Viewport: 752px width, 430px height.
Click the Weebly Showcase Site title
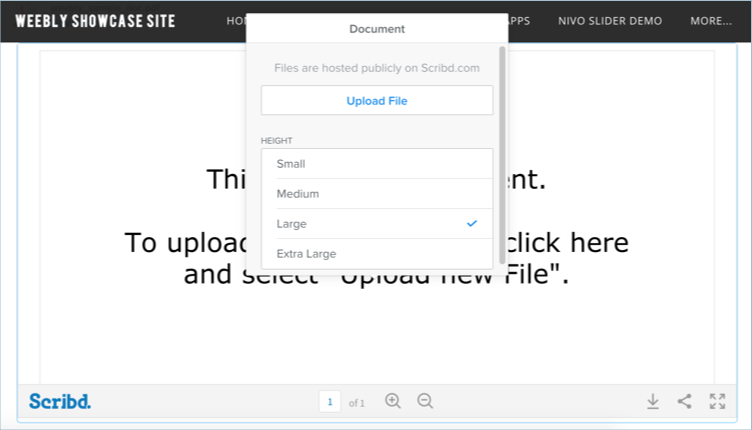95,21
